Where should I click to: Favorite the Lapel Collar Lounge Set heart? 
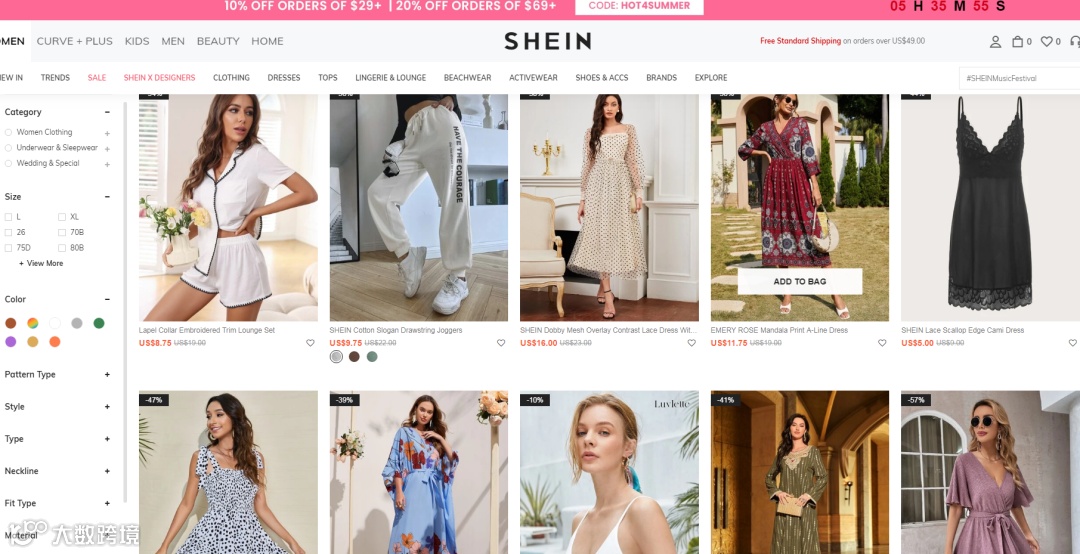tap(310, 342)
